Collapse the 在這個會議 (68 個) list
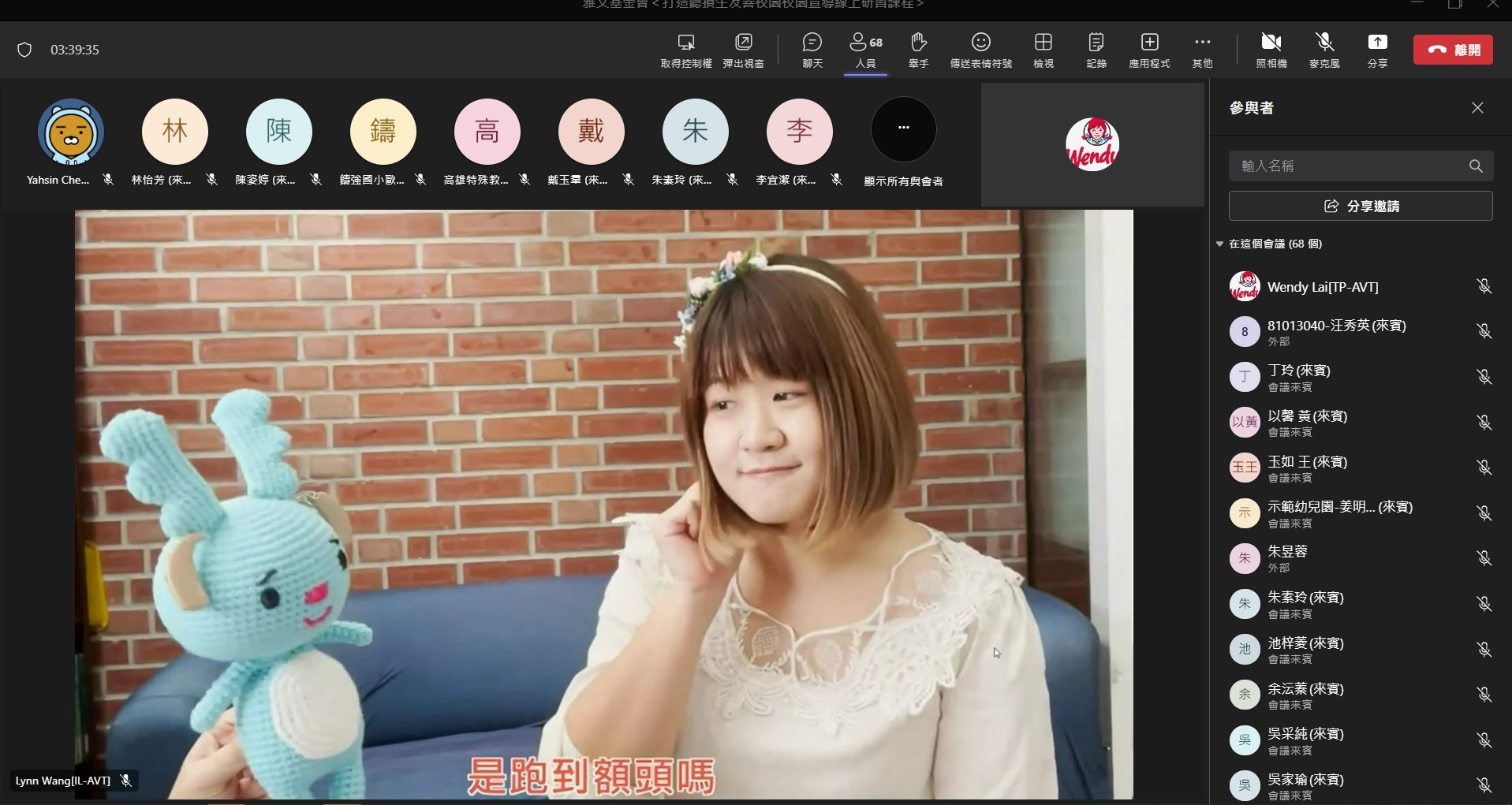The image size is (1512, 805). click(1219, 244)
